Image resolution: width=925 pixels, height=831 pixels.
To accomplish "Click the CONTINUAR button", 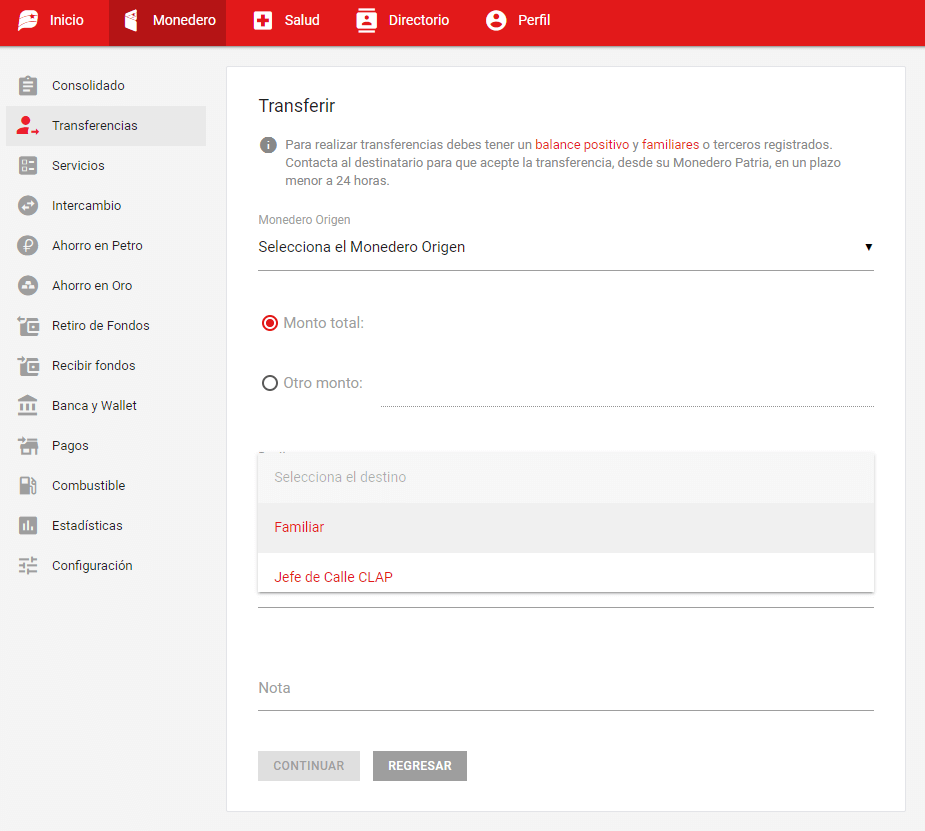I will click(x=309, y=766).
